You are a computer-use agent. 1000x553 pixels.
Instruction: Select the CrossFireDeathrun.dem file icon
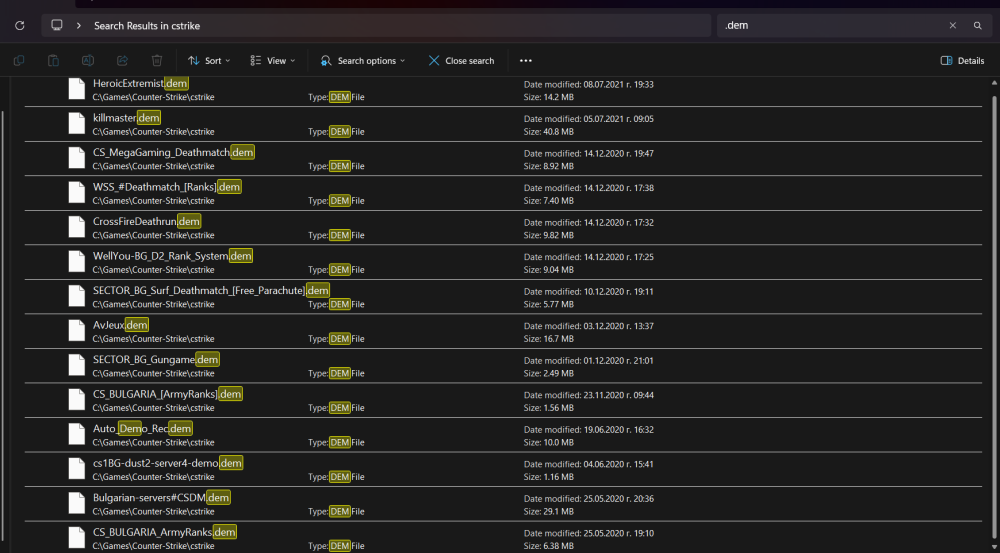tap(77, 227)
